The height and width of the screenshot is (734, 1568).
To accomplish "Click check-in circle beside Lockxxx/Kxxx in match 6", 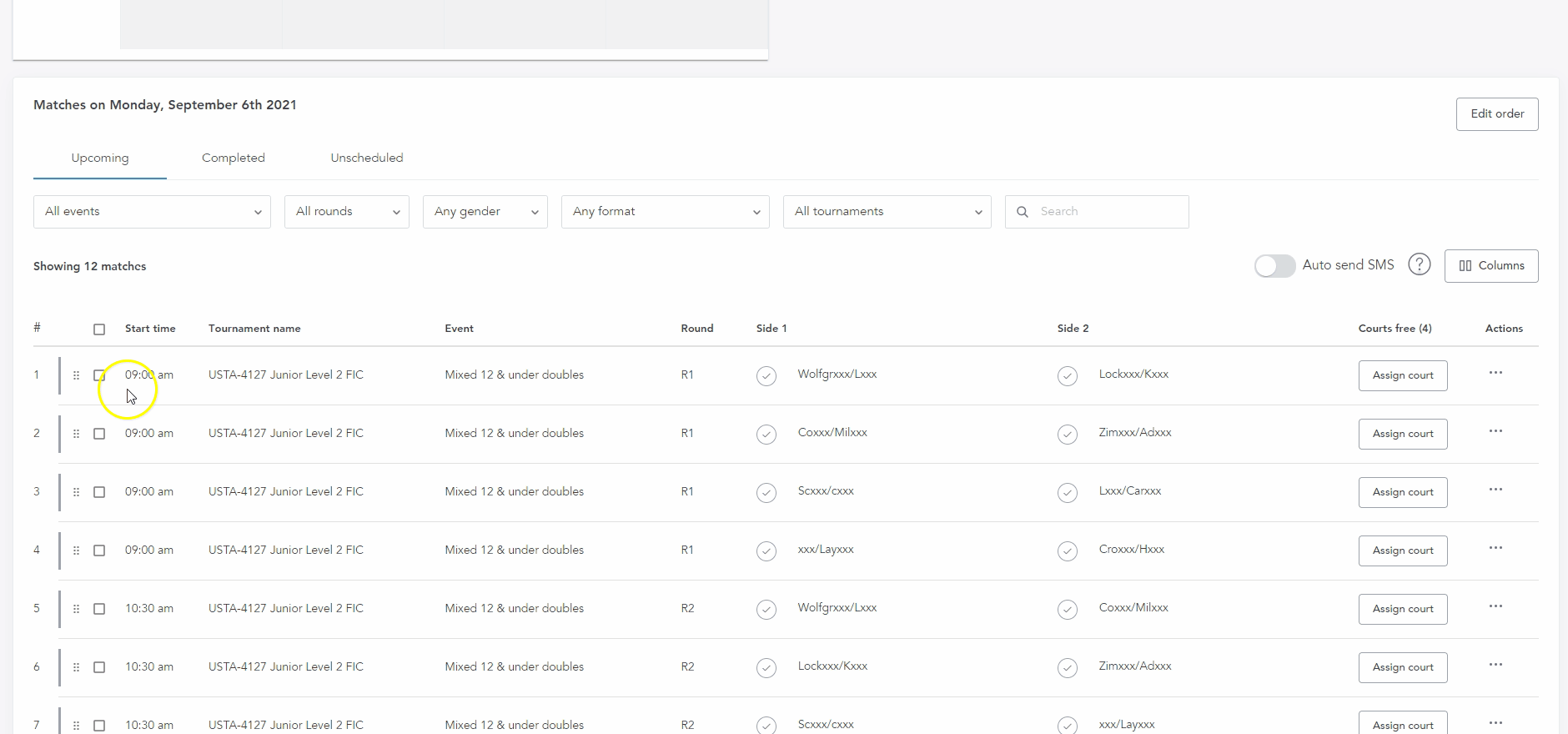I will click(766, 668).
